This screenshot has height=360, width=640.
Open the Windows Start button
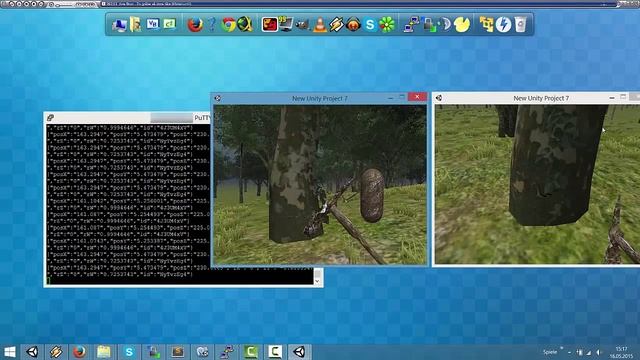(10, 352)
